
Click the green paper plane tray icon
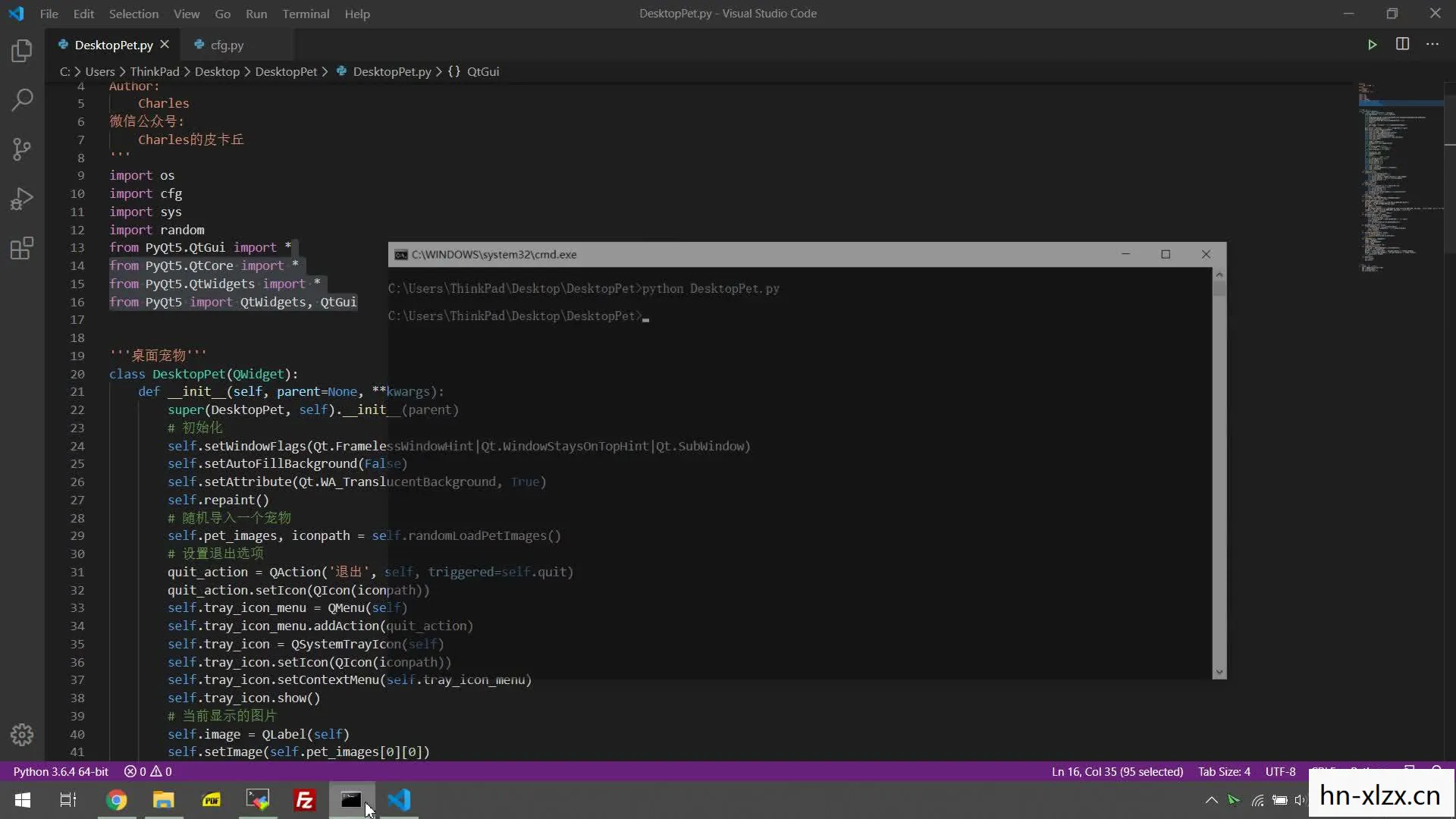pos(1234,800)
